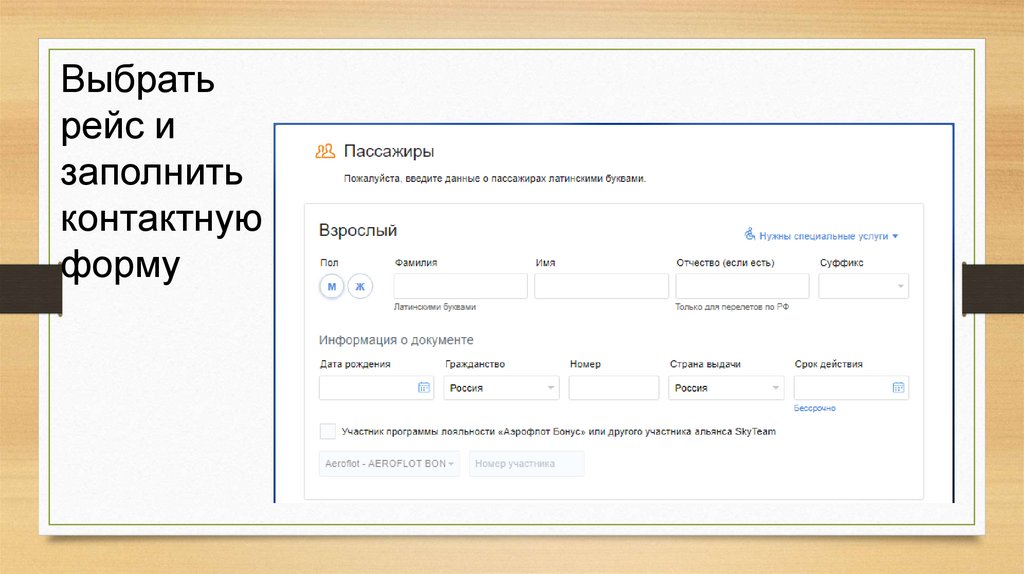Open Aeroflot - AEROFLOT BON program dropdown
The width and height of the screenshot is (1024, 574).
pyautogui.click(x=389, y=464)
